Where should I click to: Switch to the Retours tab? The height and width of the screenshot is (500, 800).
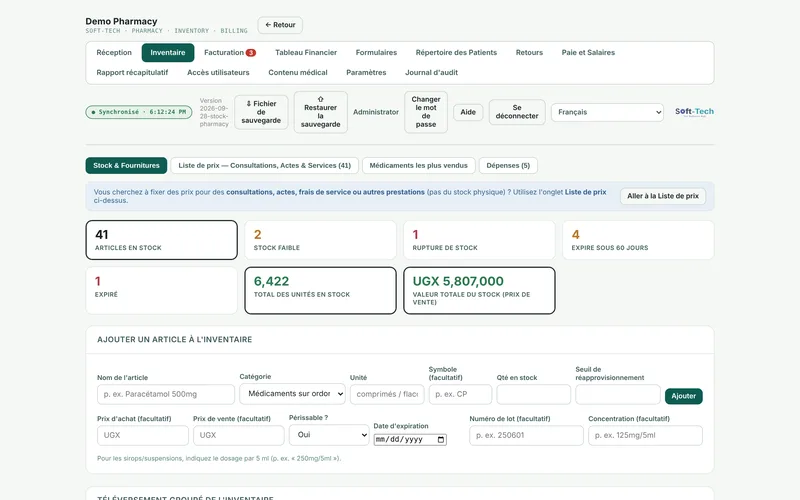[529, 53]
